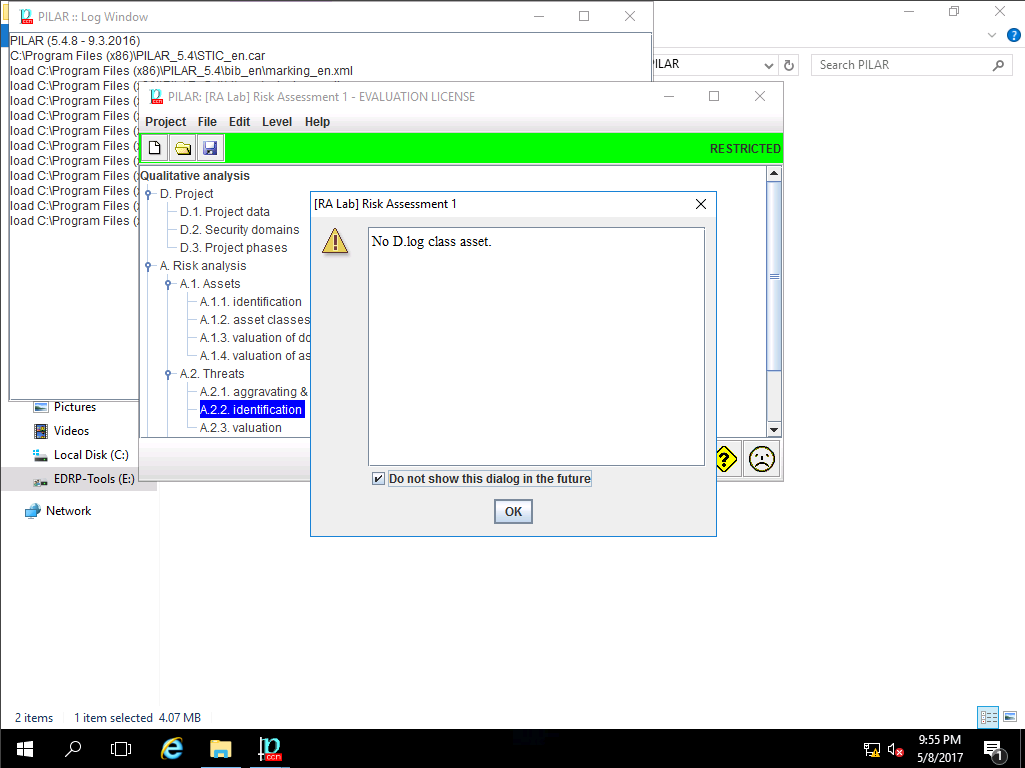This screenshot has height=768, width=1025.
Task: Open File Explorer from taskbar
Action: tap(221, 749)
